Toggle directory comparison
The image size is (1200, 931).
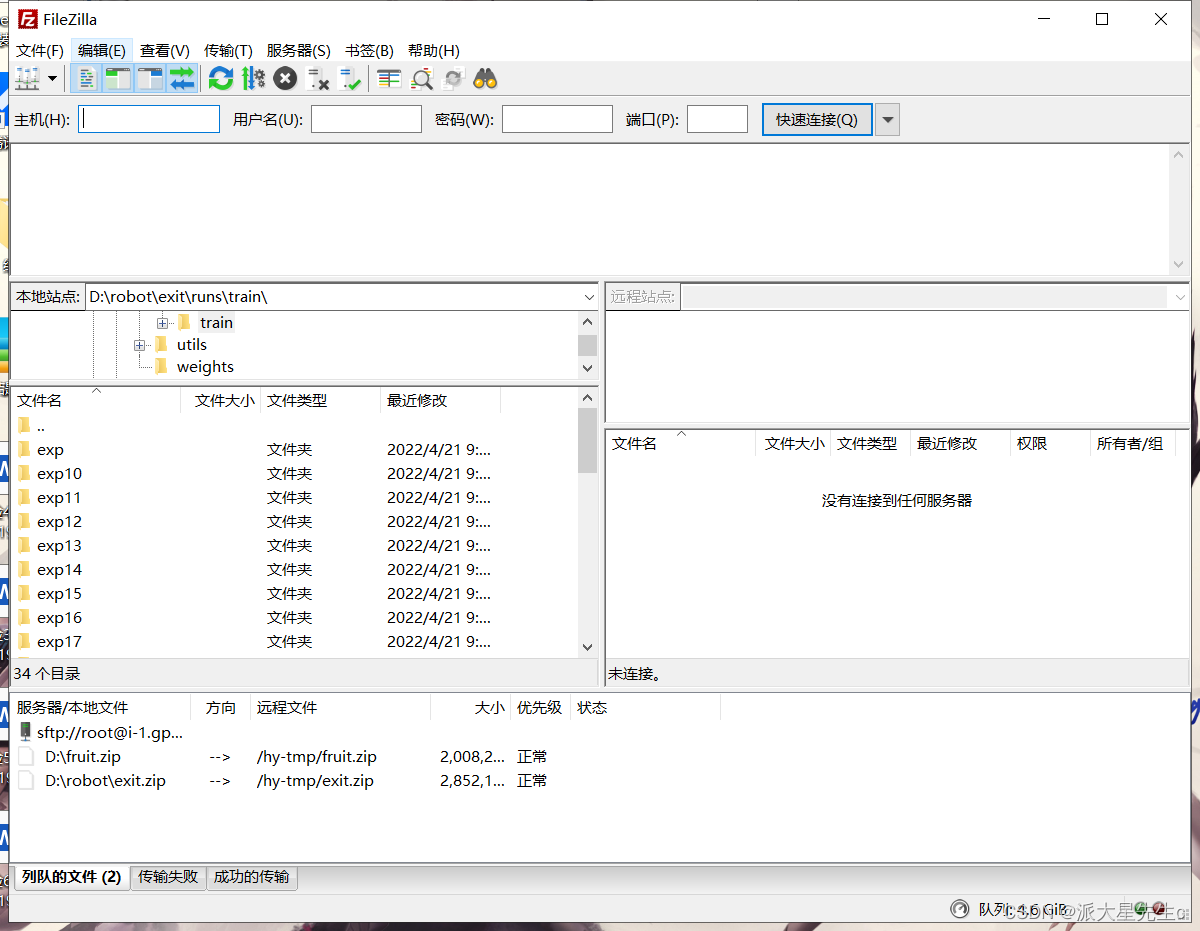pos(422,79)
